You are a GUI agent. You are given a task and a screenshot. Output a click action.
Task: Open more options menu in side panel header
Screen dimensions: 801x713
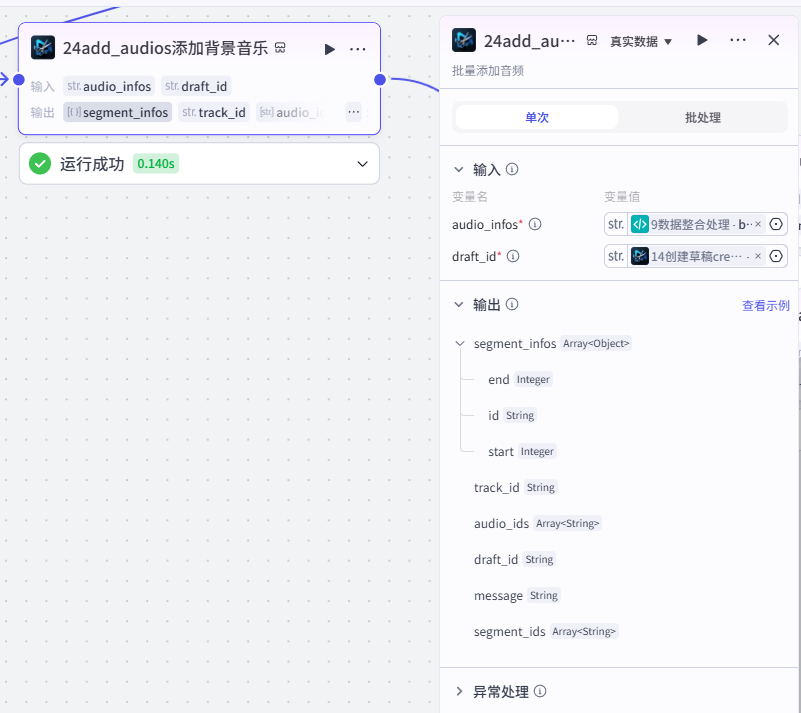click(x=738, y=40)
